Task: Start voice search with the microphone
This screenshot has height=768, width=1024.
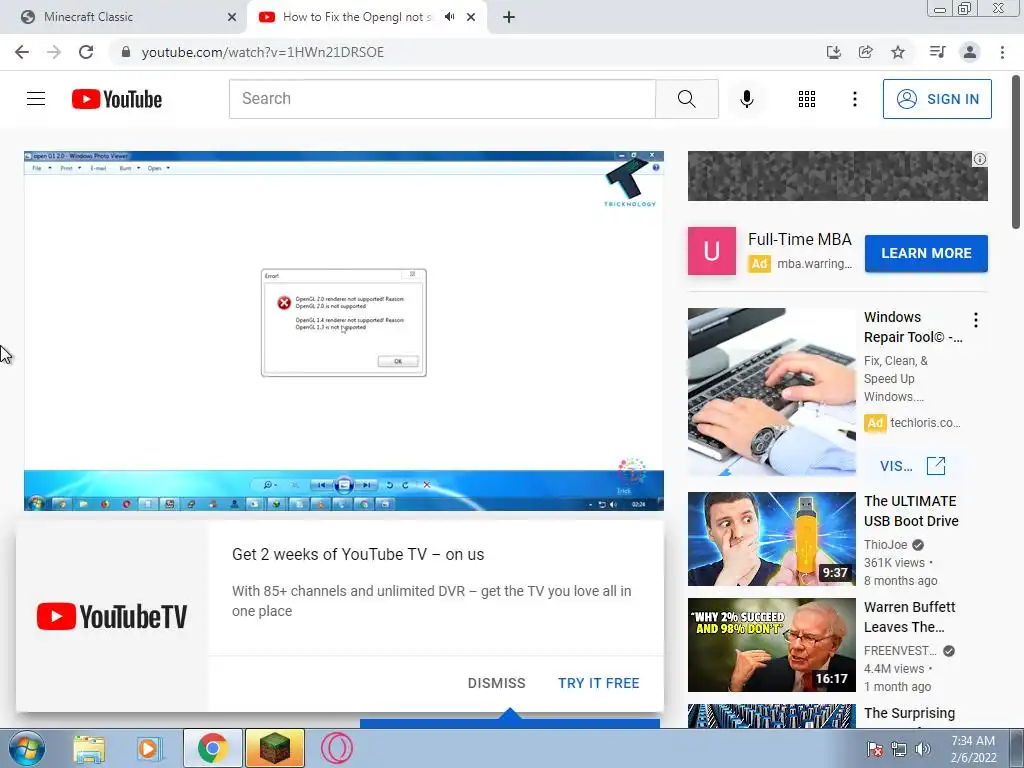Action: pos(746,99)
